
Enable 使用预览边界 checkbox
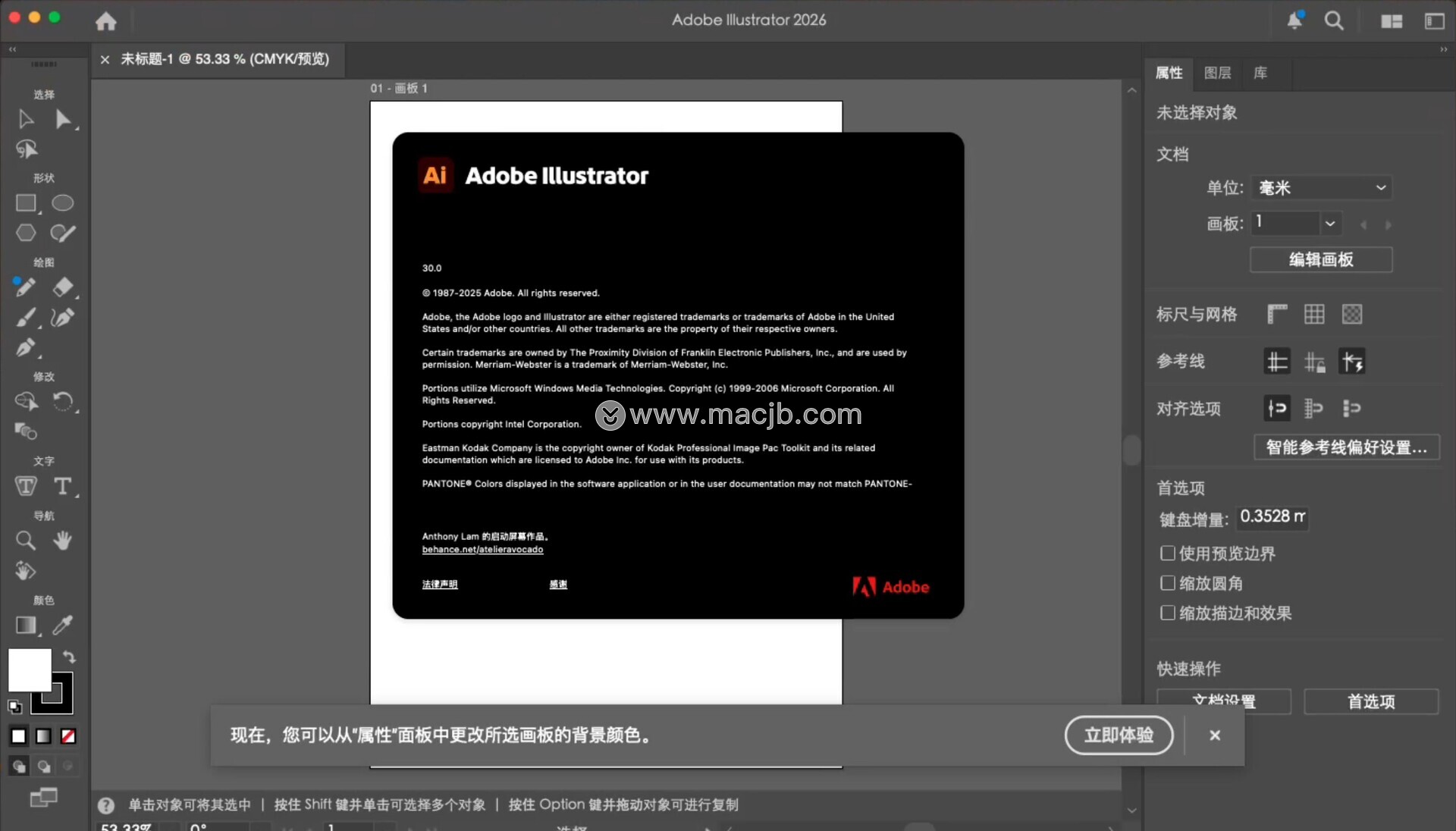click(1168, 553)
